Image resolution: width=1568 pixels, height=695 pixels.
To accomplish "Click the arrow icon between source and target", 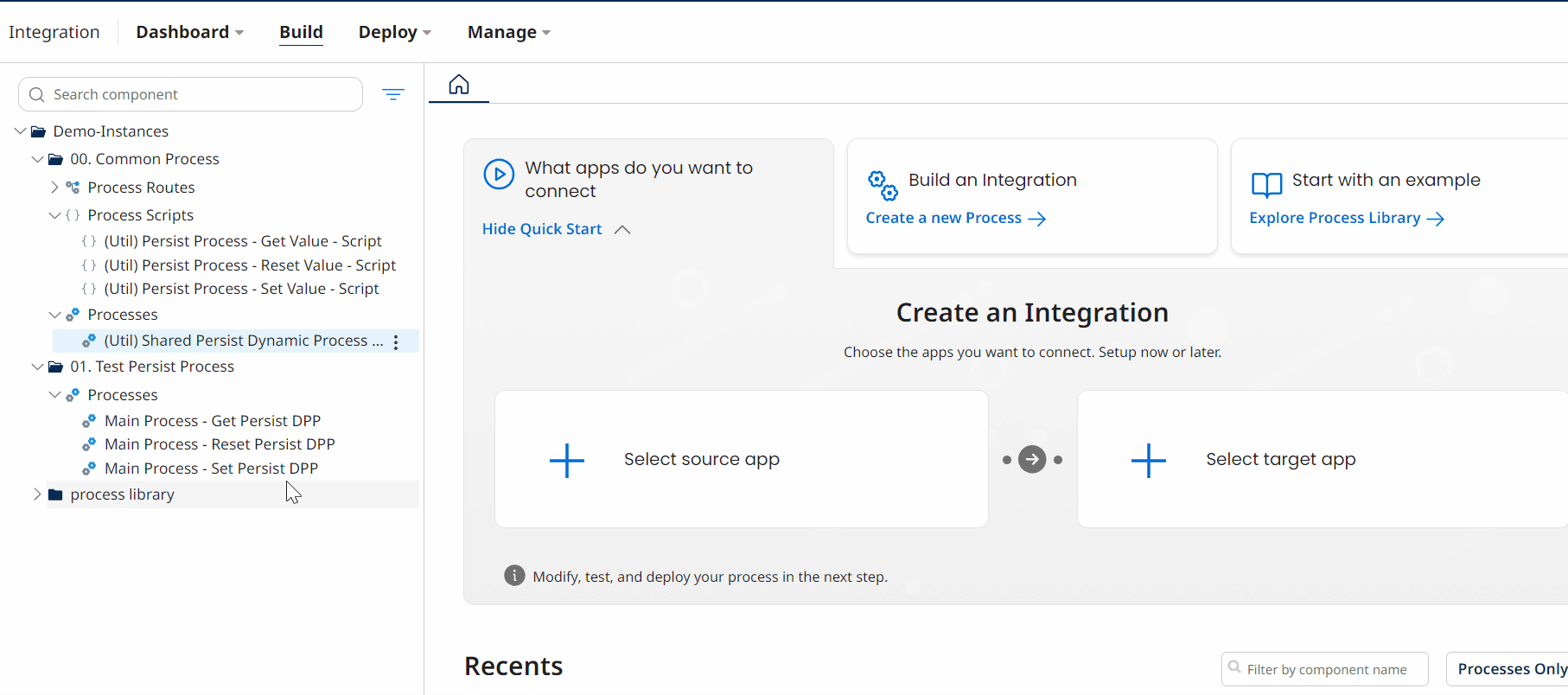I will pyautogui.click(x=1032, y=459).
